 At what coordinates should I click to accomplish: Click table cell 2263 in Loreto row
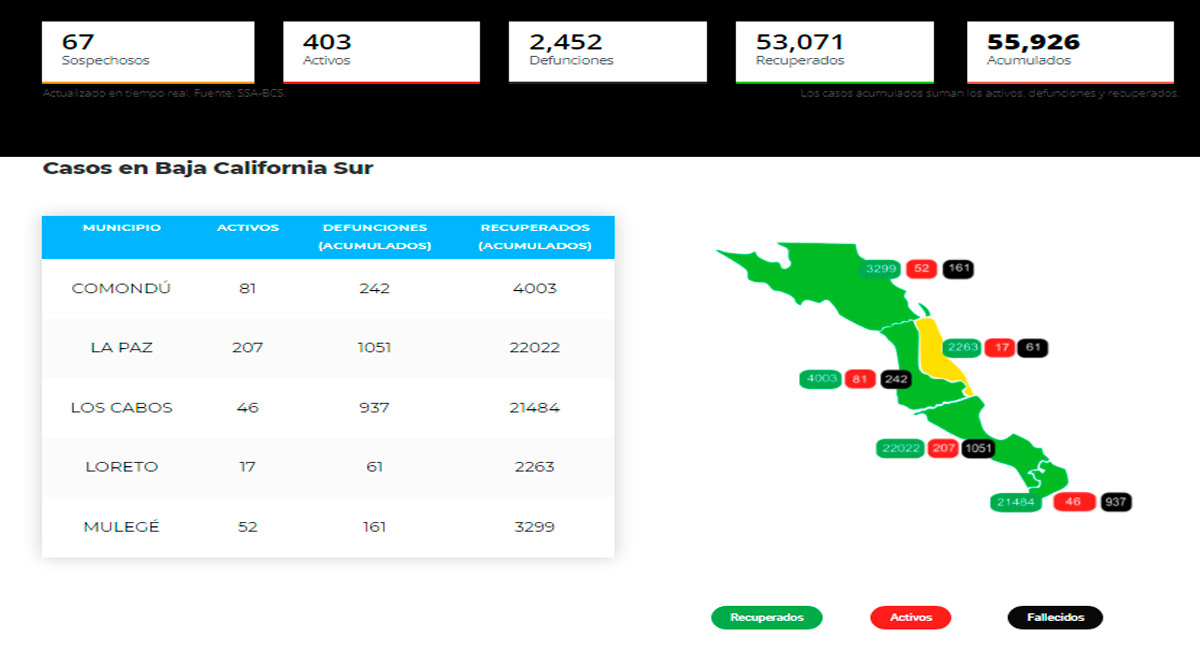point(534,467)
